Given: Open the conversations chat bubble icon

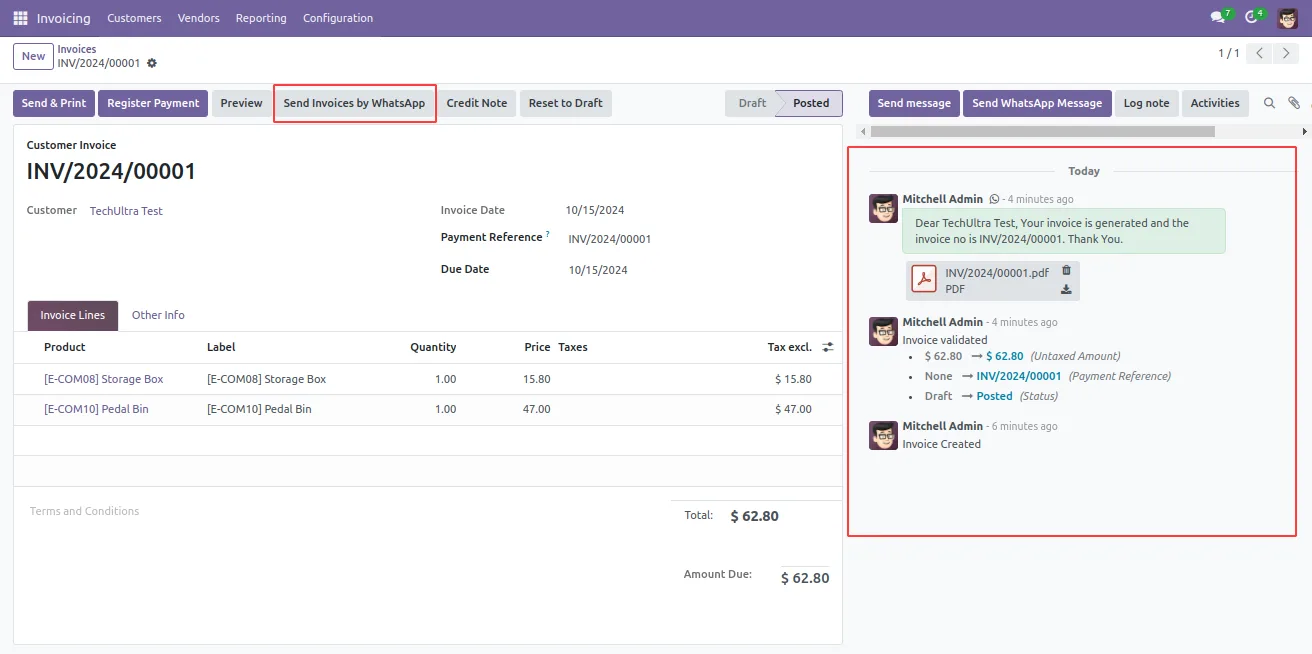Looking at the screenshot, I should (x=1219, y=17).
